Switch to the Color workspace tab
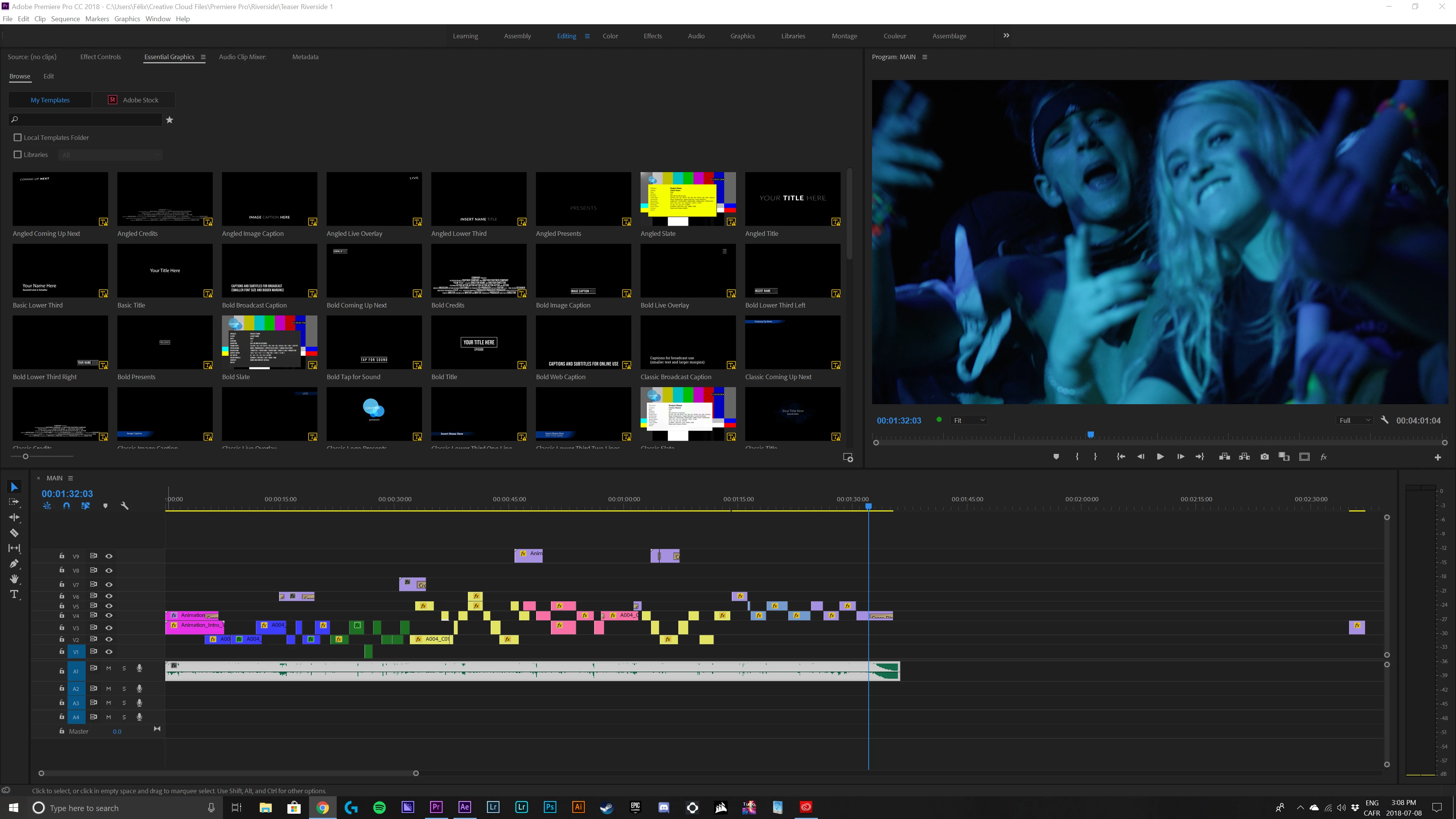Screen dimensions: 1456x819 [x=610, y=36]
